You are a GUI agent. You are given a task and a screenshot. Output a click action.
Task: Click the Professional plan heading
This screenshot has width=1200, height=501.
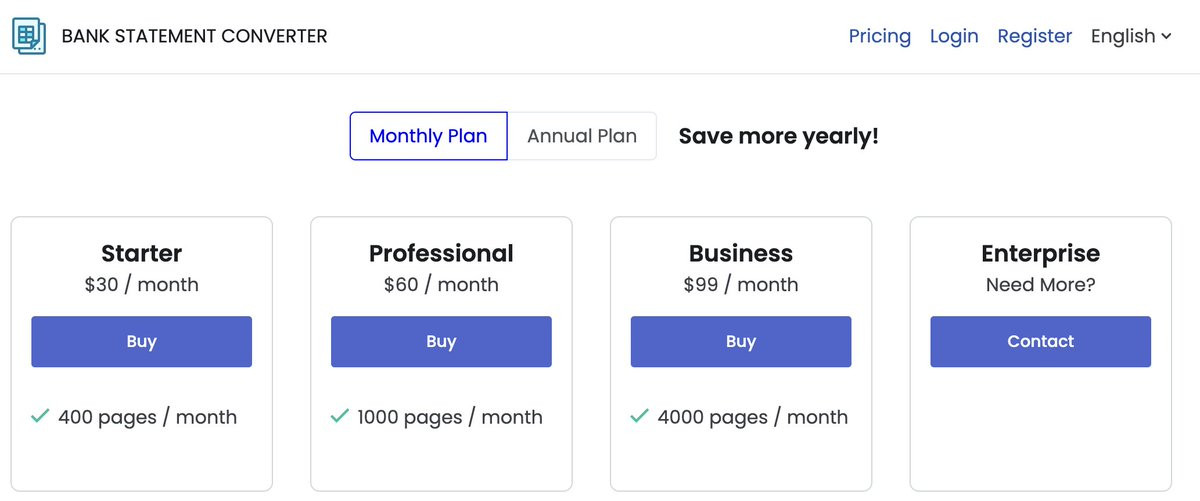tap(441, 253)
